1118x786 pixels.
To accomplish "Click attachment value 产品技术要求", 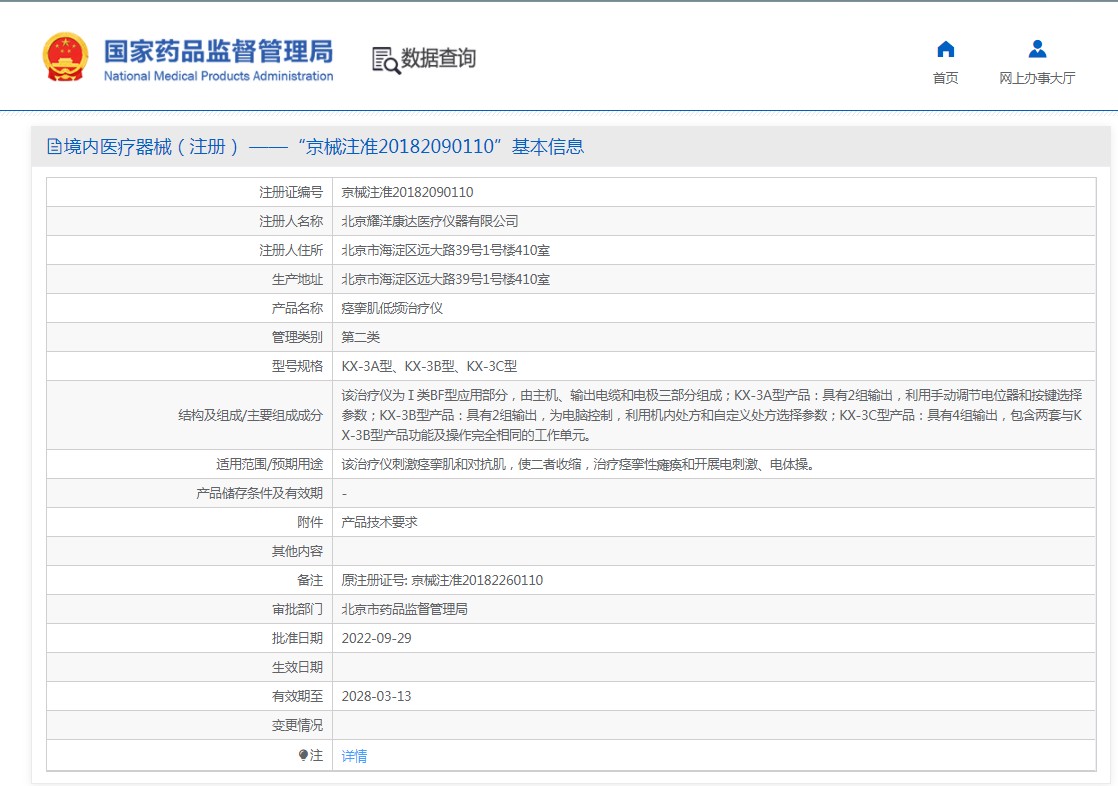I will point(379,522).
